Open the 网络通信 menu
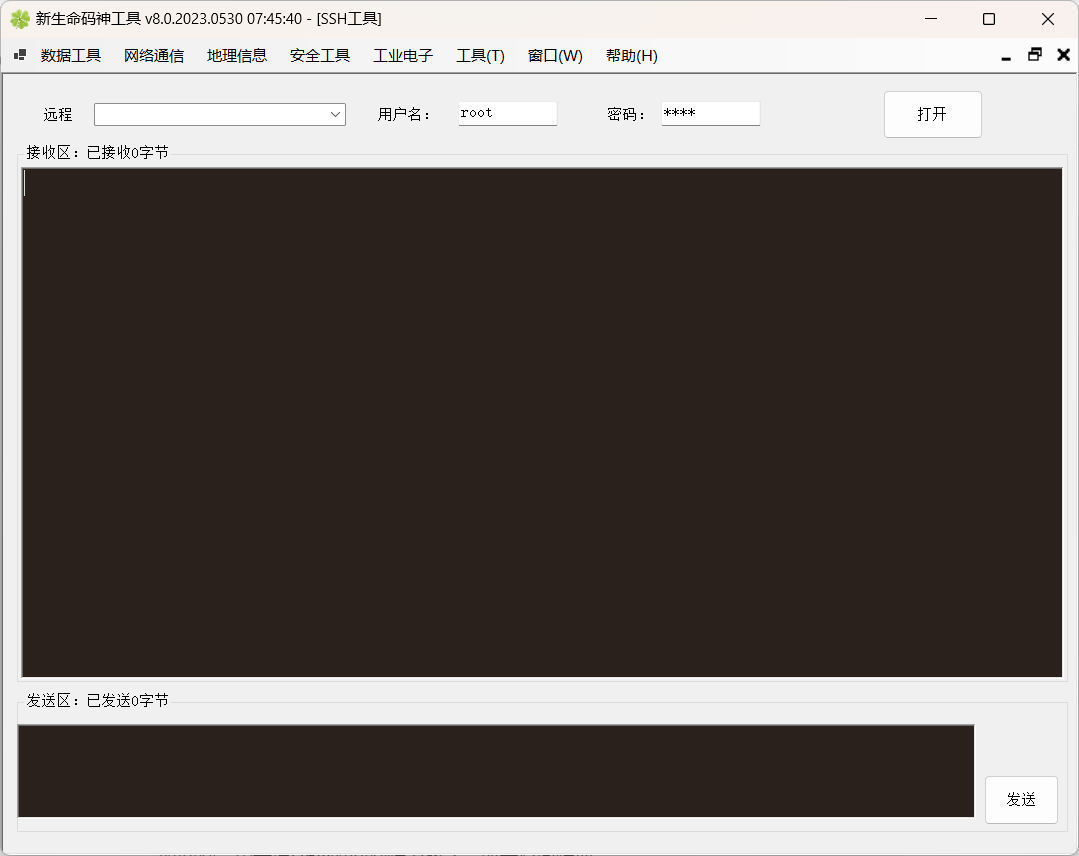Image resolution: width=1079 pixels, height=856 pixels. 154,56
